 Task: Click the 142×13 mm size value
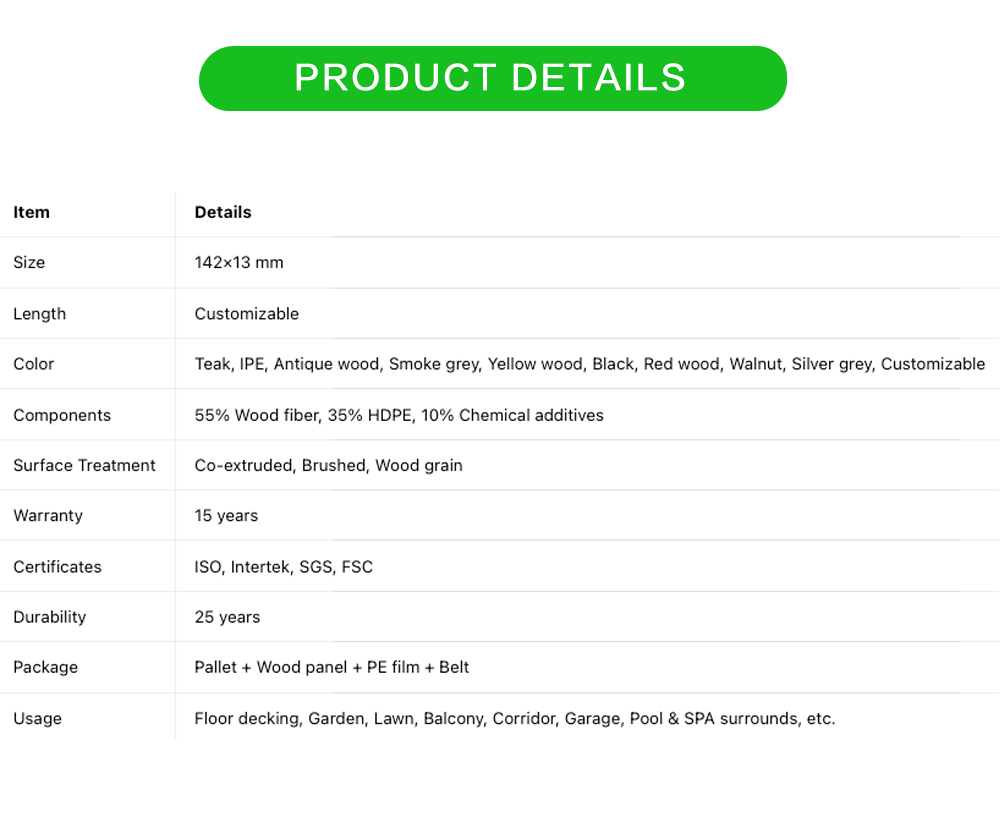239,263
